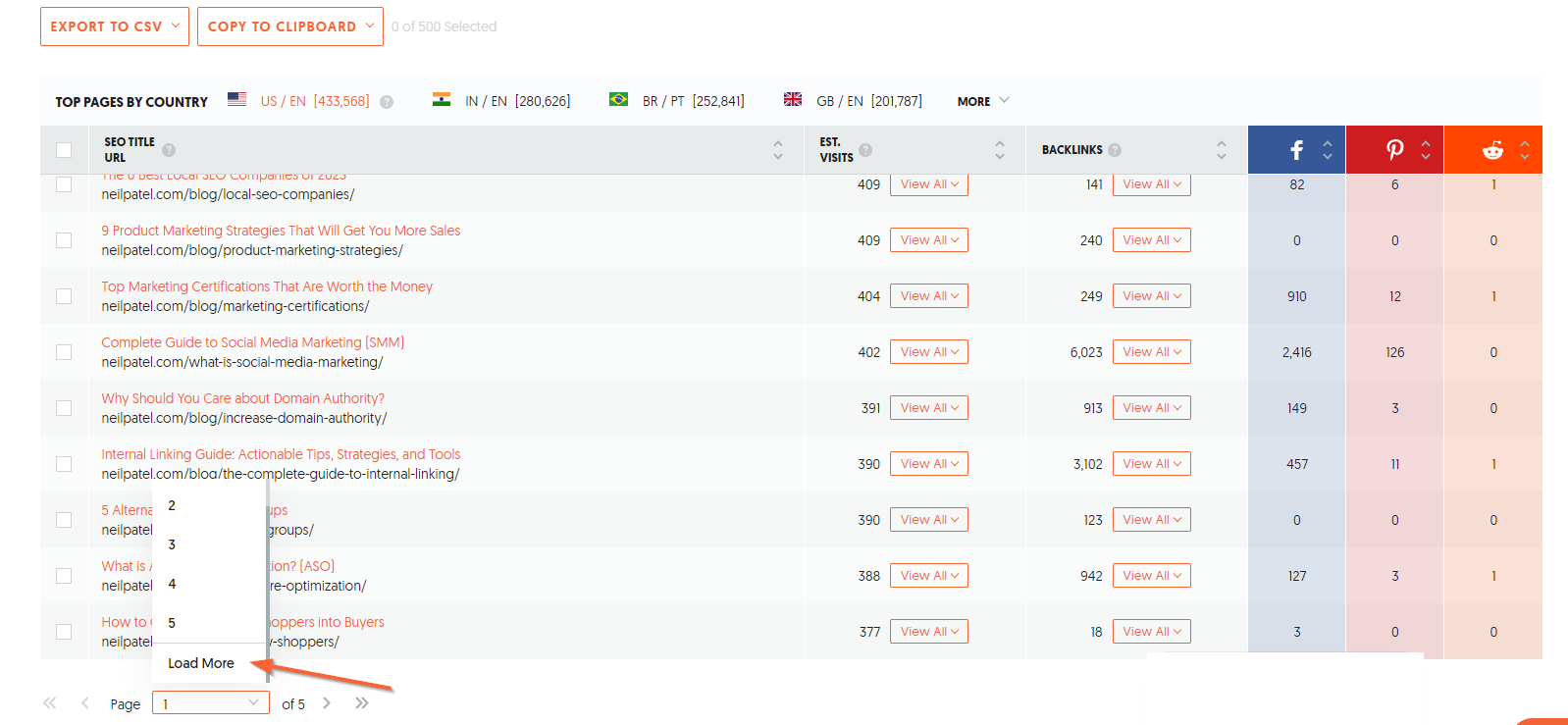Sort the Reddit column with its arrows
The image size is (1568, 725).
coord(1525,150)
